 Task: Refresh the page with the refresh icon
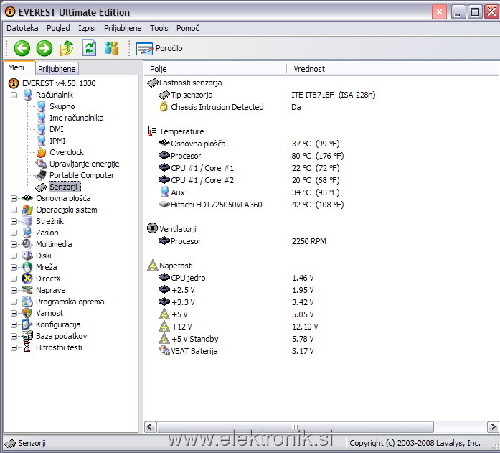89,48
